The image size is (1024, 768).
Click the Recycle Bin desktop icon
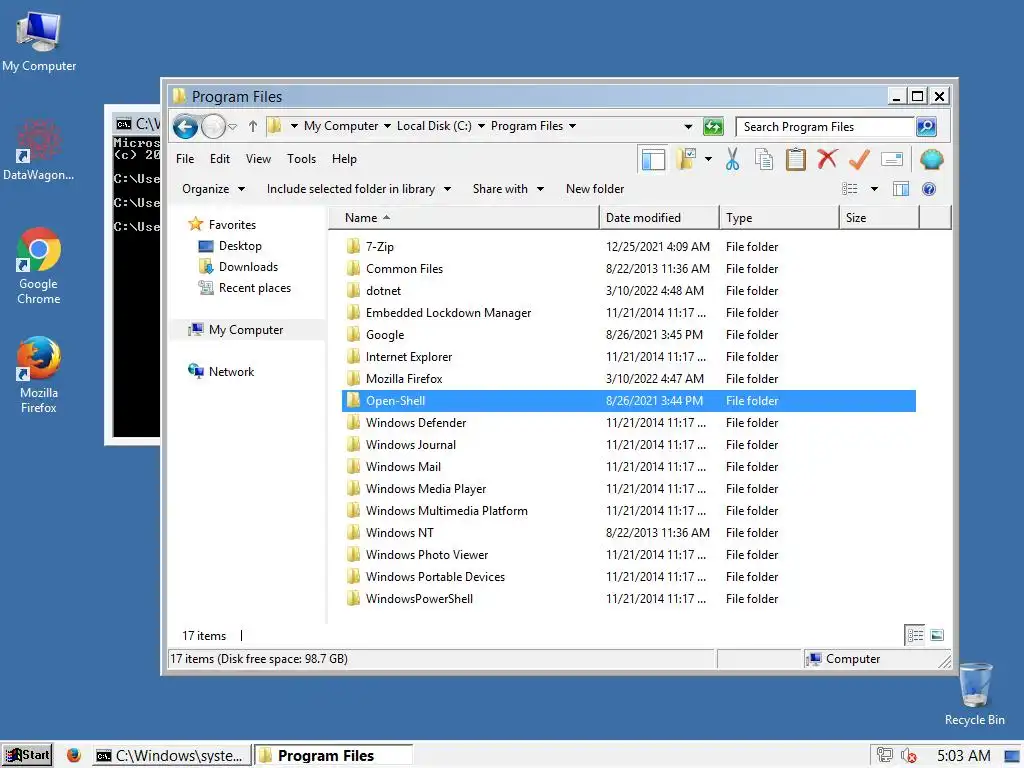pos(974,694)
